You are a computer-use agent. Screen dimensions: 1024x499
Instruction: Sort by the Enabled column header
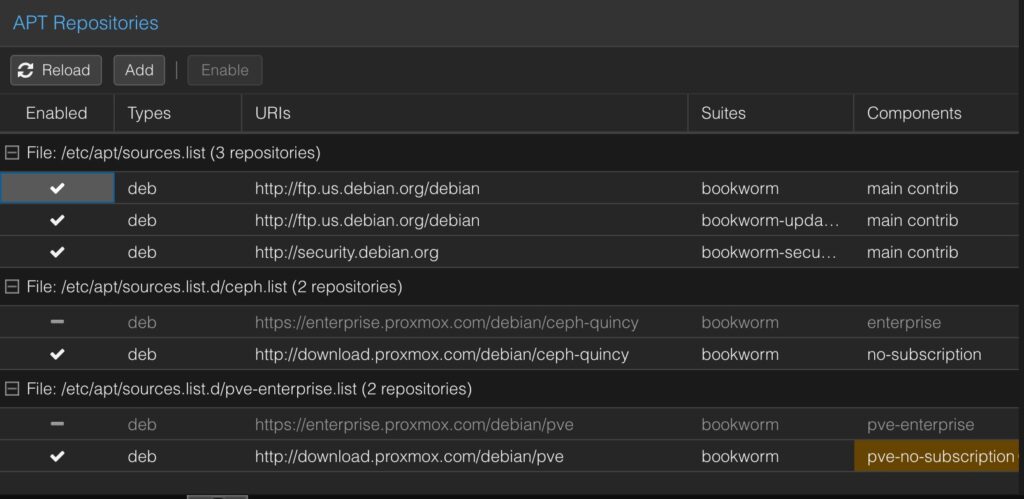pos(56,113)
